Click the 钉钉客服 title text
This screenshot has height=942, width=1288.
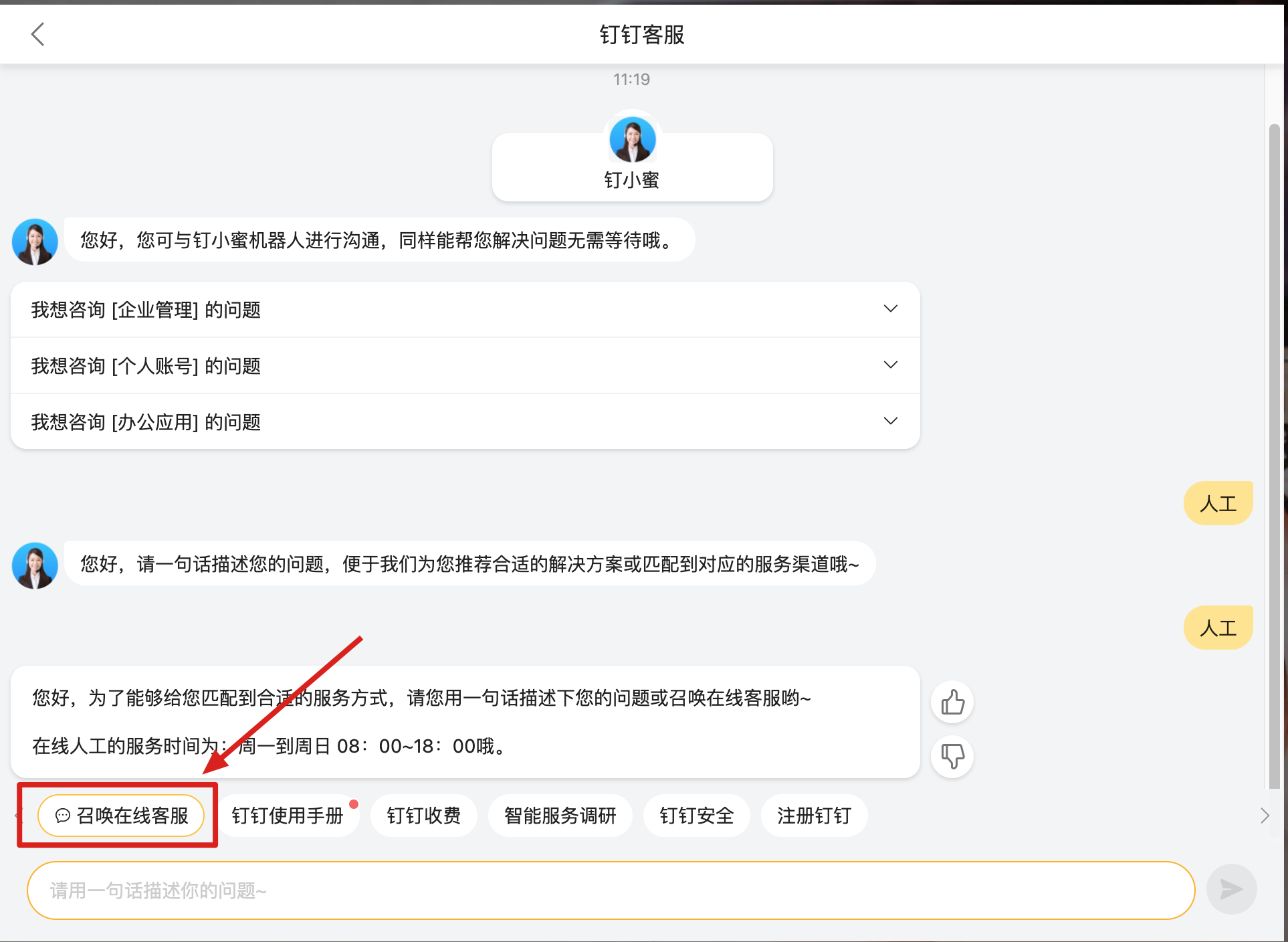coord(642,35)
